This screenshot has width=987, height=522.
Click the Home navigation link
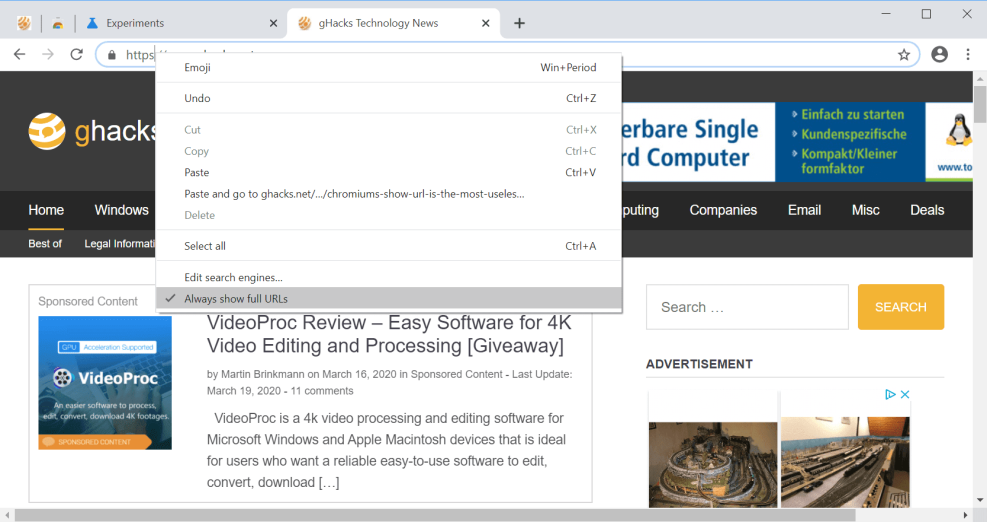46,210
